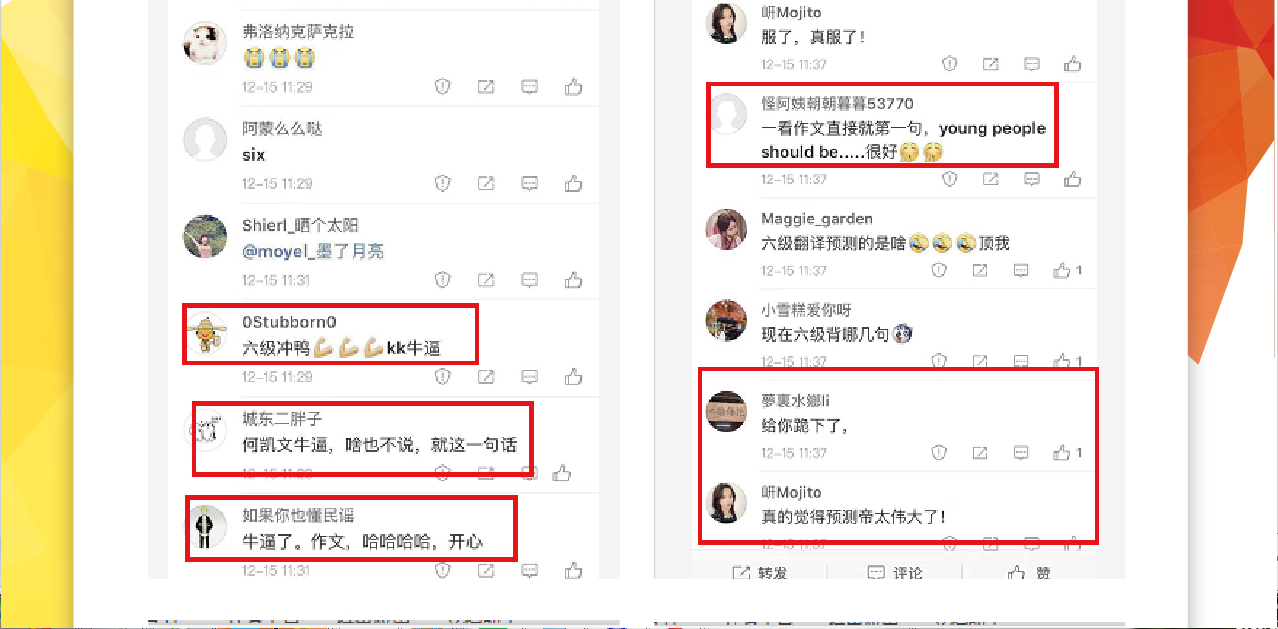This screenshot has width=1278, height=629.
Task: View avatar of 阿蒙么么哒
Action: 205,139
